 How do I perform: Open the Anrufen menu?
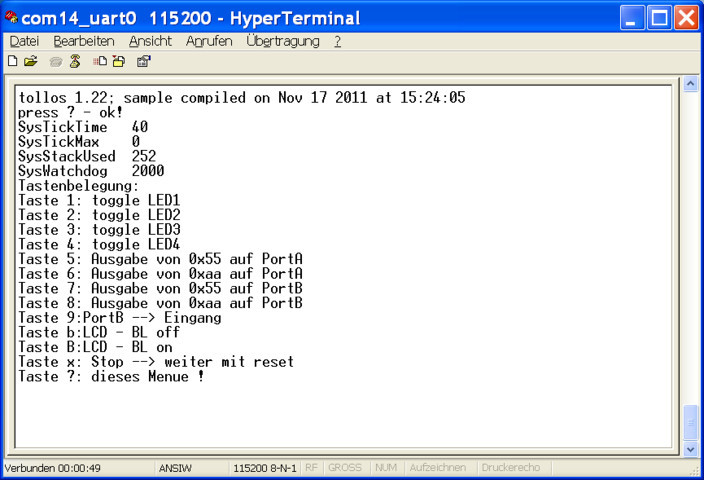tap(209, 41)
